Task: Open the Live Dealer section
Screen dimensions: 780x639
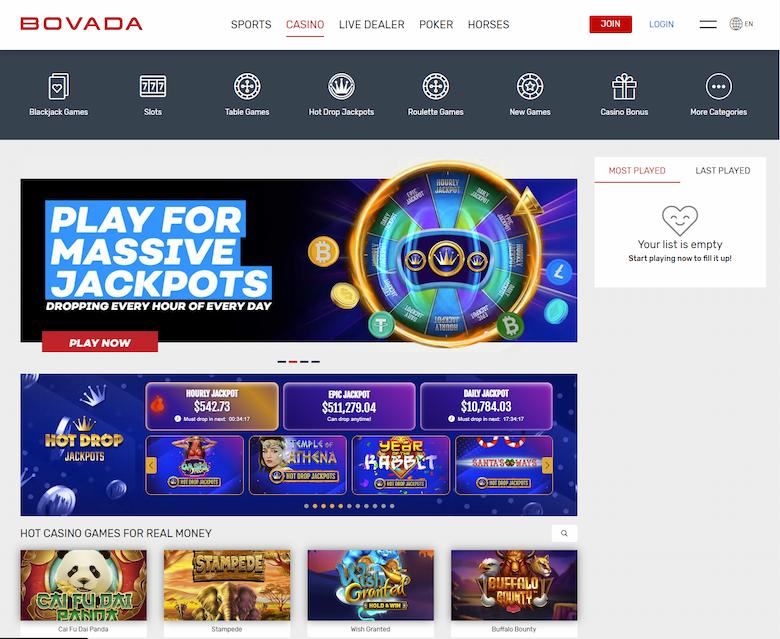Action: click(372, 24)
